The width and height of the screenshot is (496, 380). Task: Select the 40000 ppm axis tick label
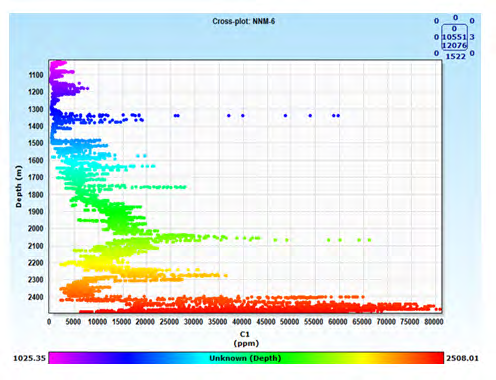click(x=242, y=322)
